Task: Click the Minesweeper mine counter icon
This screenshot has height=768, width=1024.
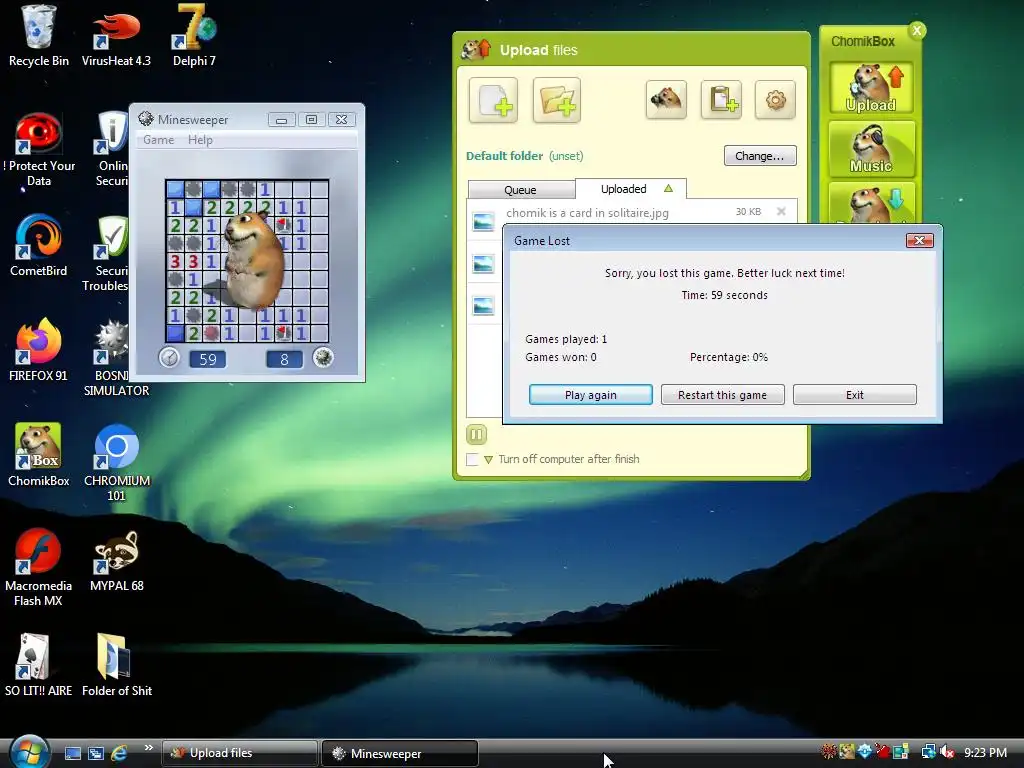Action: 323,358
